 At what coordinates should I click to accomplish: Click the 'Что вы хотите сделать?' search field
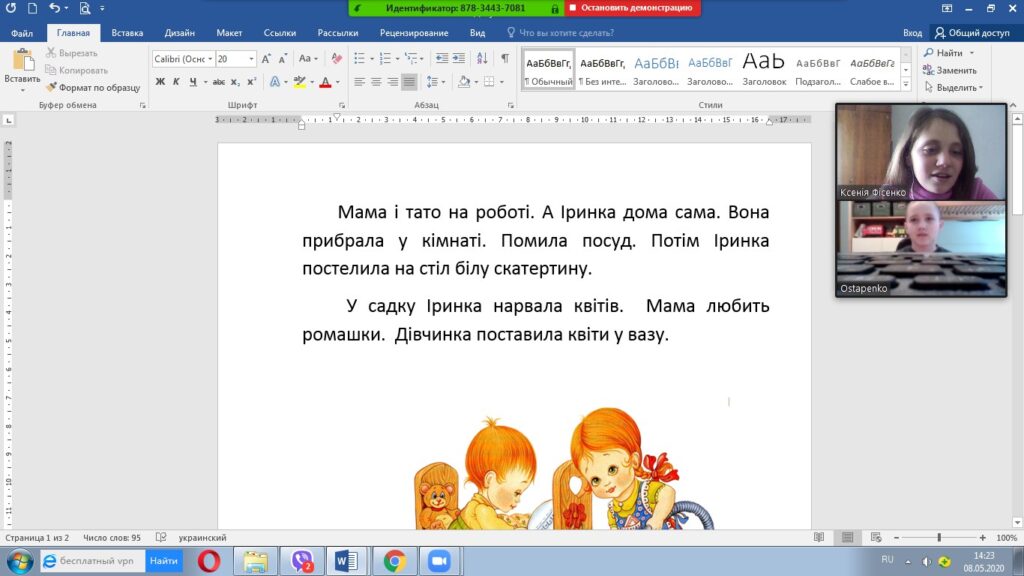tap(566, 33)
